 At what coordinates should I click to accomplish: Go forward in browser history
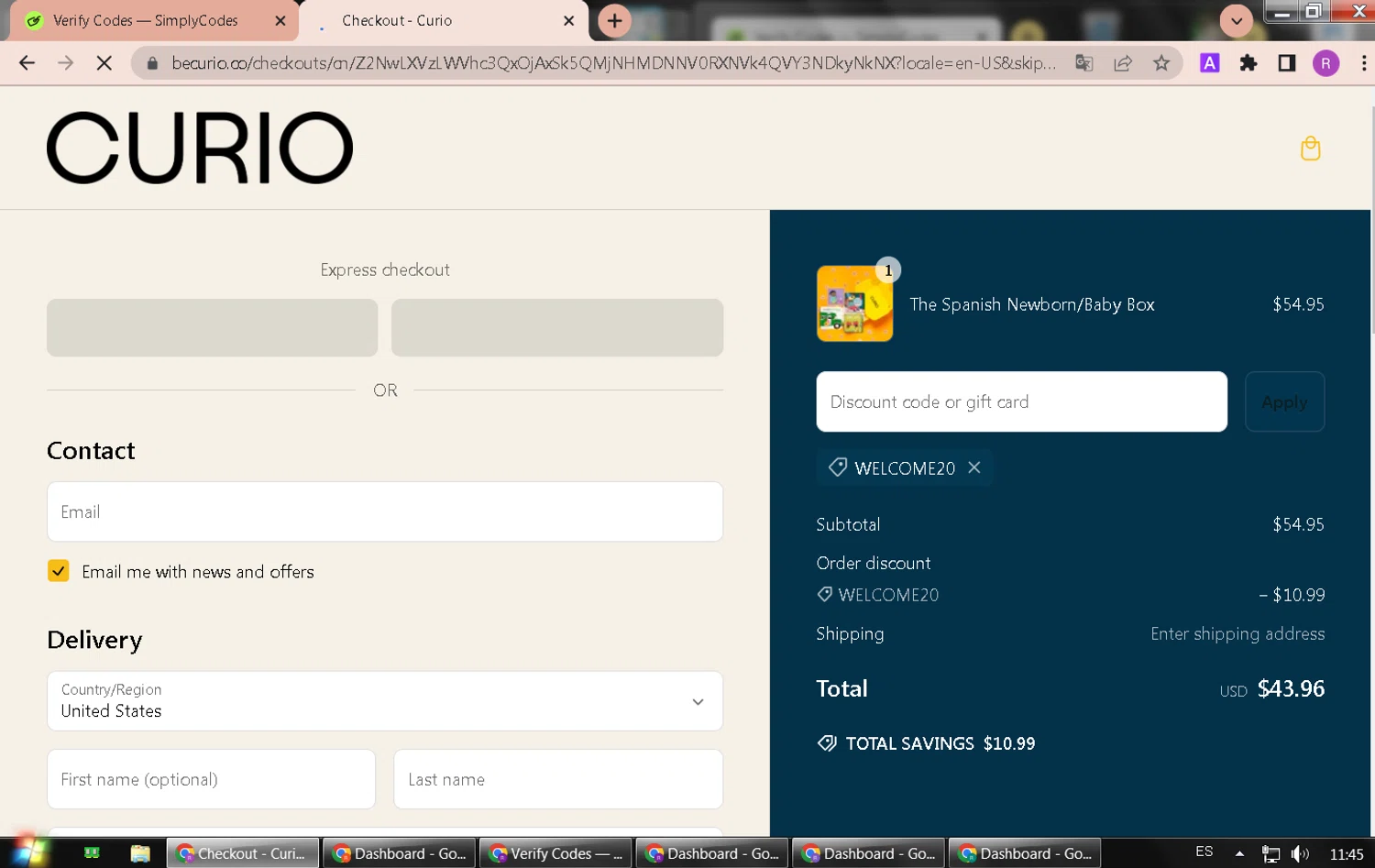pyautogui.click(x=65, y=63)
